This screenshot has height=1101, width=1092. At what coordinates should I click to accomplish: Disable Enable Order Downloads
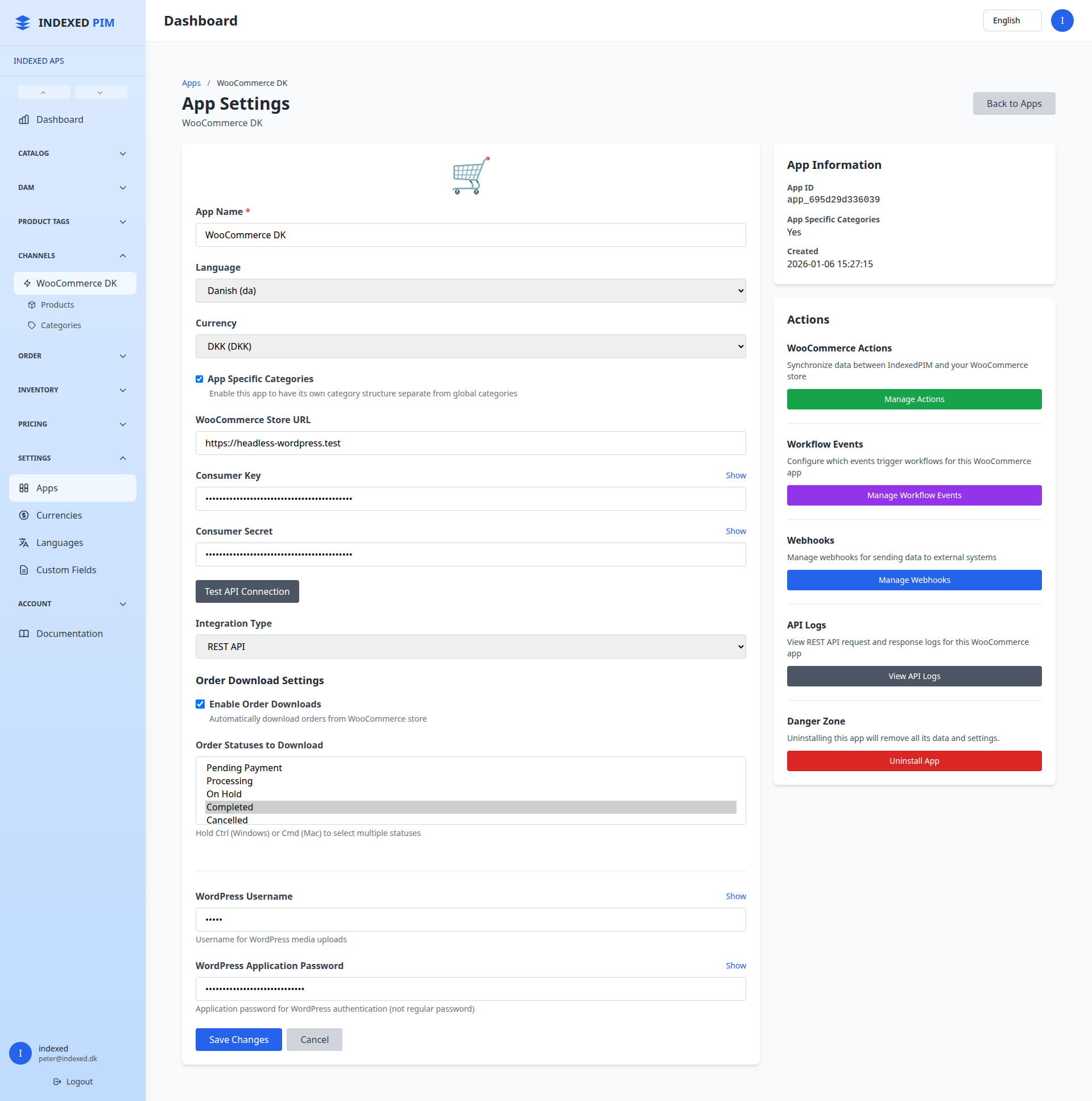pos(200,704)
